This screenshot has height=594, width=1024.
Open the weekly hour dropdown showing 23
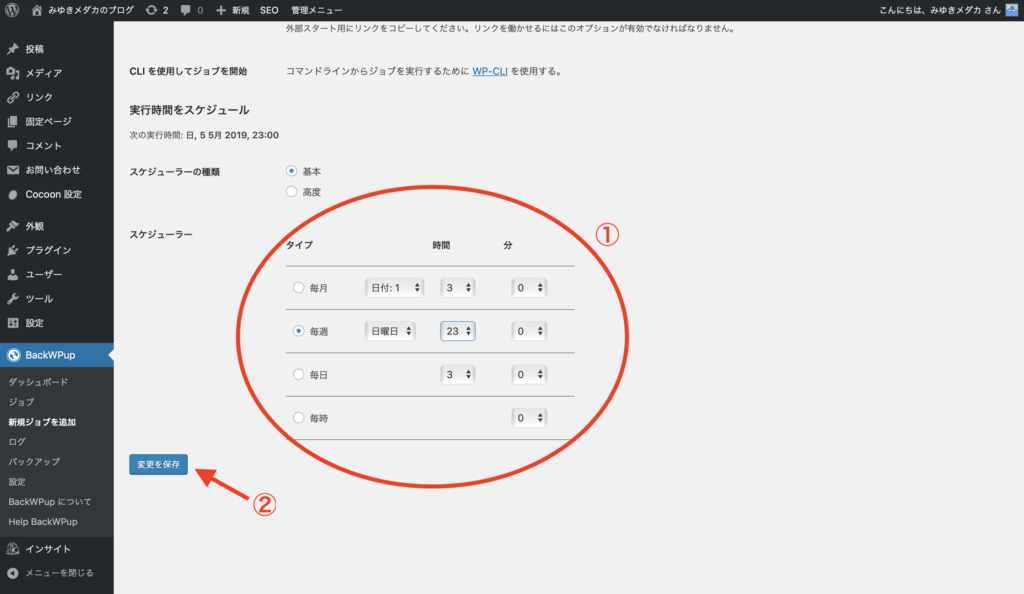pyautogui.click(x=457, y=331)
